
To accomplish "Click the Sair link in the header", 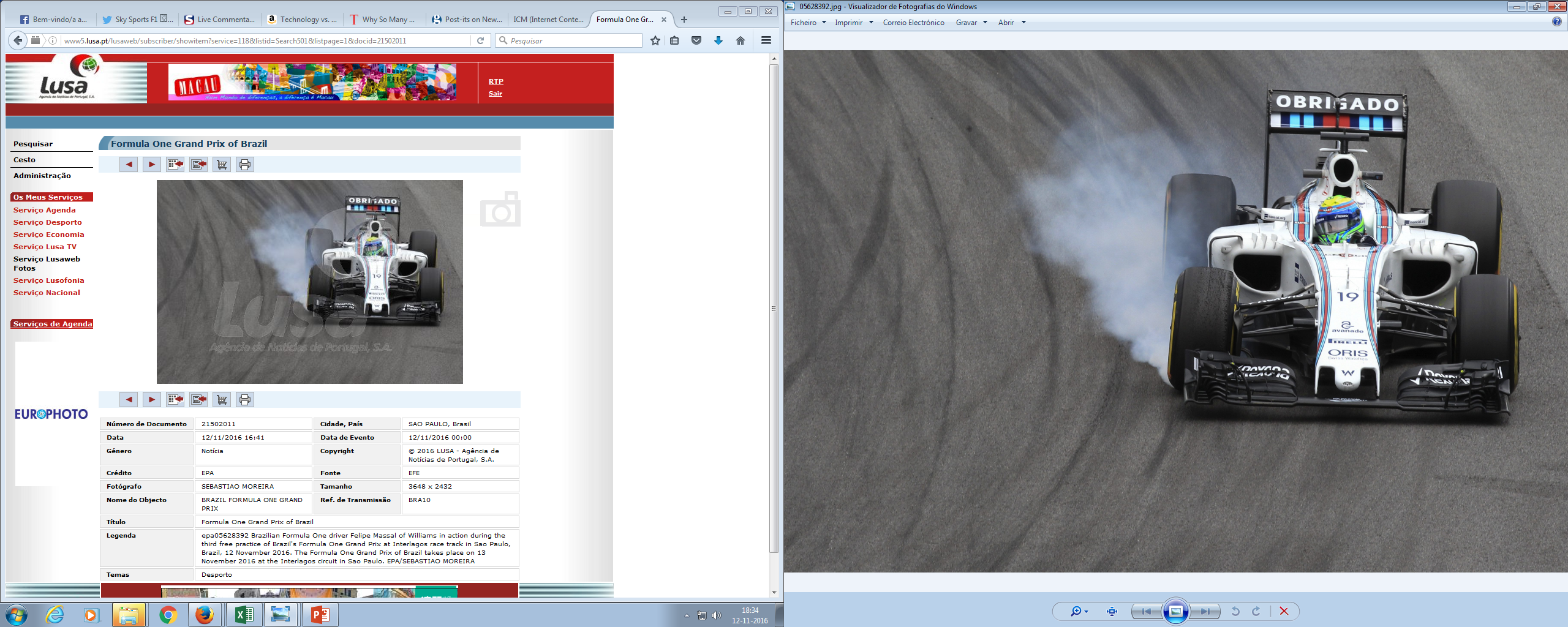I will pos(495,94).
